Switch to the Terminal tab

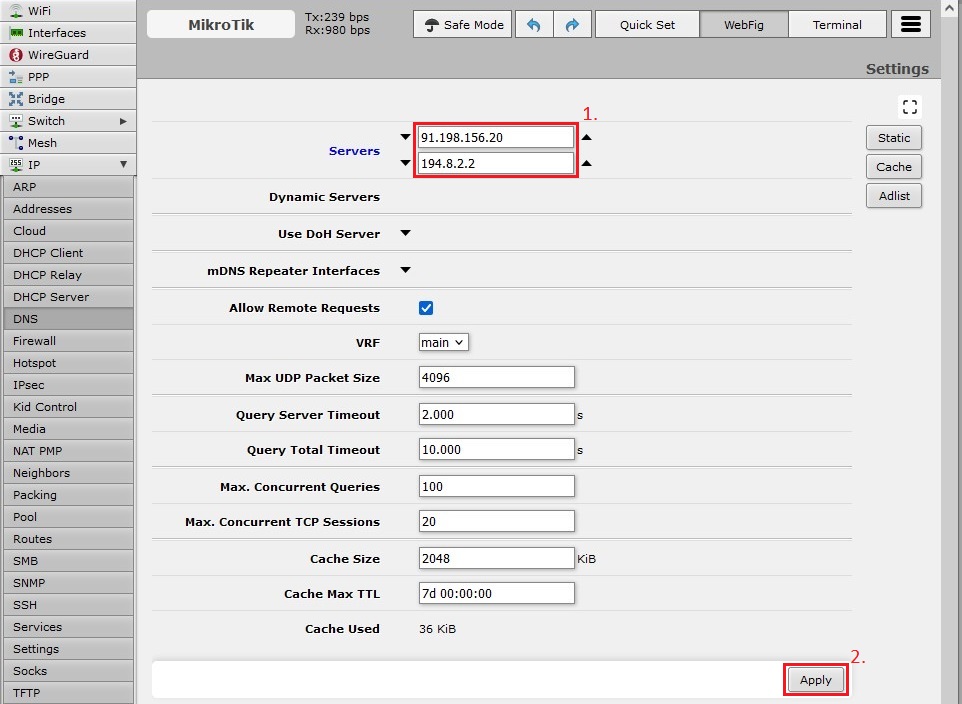[837, 25]
